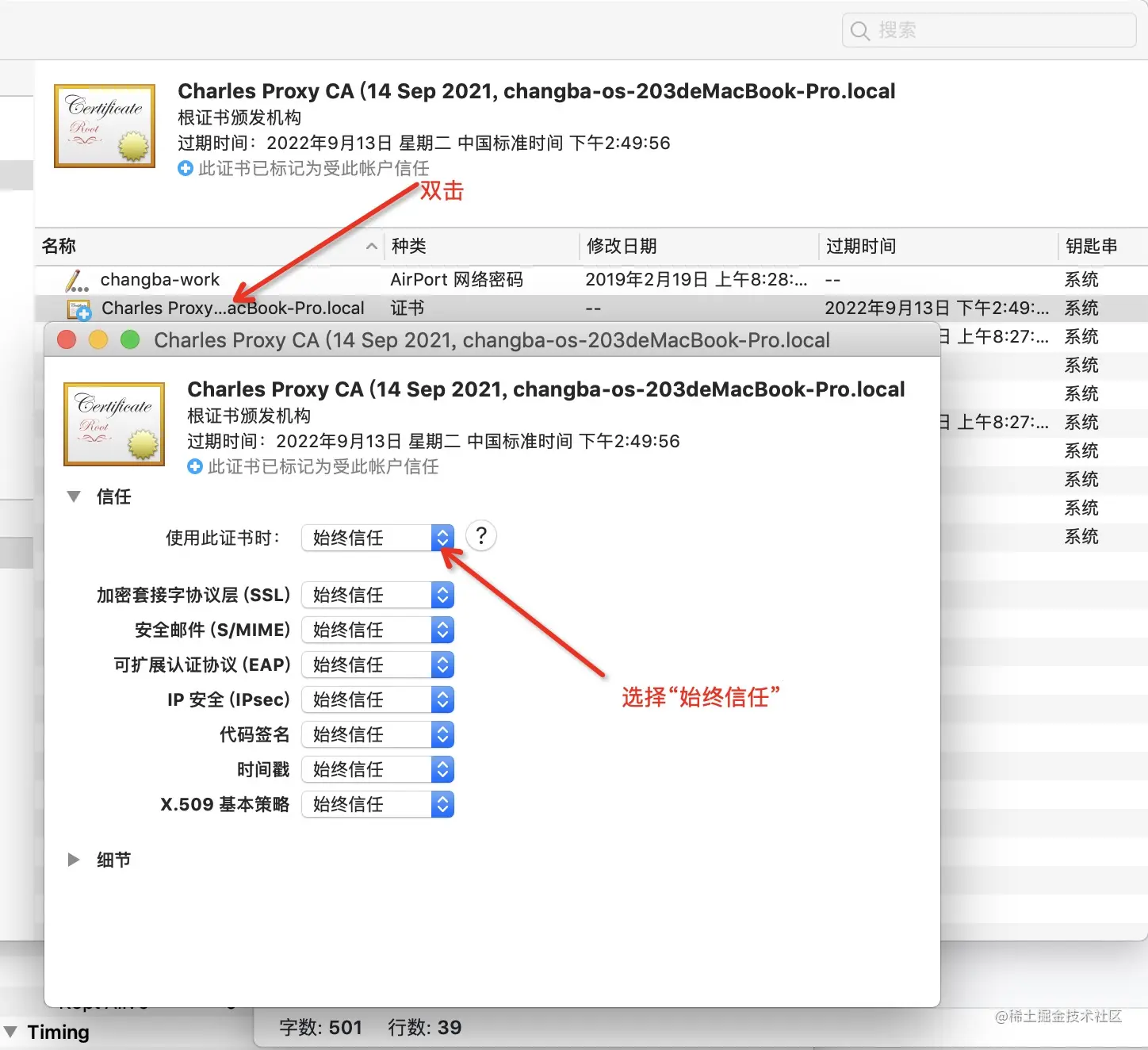Screen dimensions: 1148x1050
Task: Click the search magnifier icon
Action: [x=859, y=31]
